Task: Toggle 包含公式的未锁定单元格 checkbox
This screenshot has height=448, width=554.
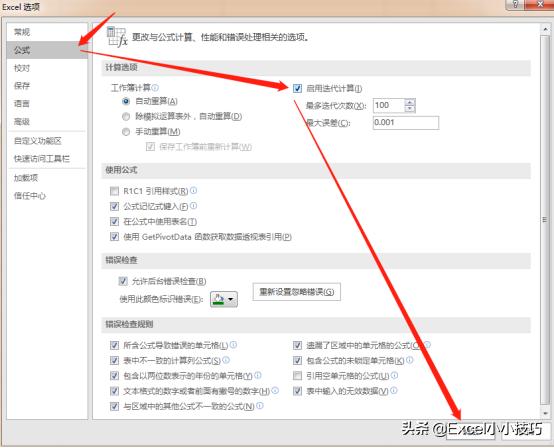Action: click(297, 360)
